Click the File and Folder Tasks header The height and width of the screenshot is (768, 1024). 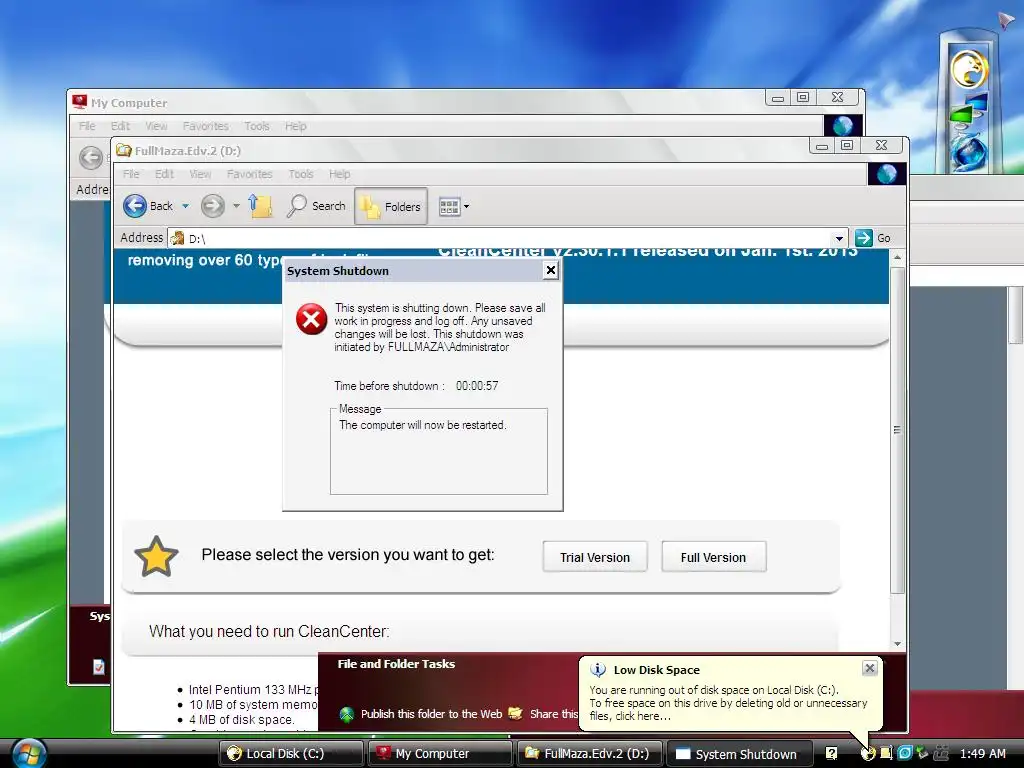[x=396, y=664]
